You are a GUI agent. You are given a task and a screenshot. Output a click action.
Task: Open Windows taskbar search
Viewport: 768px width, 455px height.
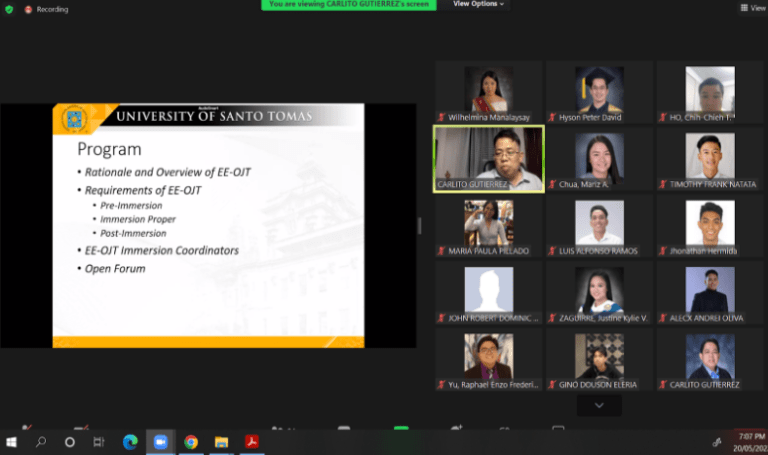41,442
